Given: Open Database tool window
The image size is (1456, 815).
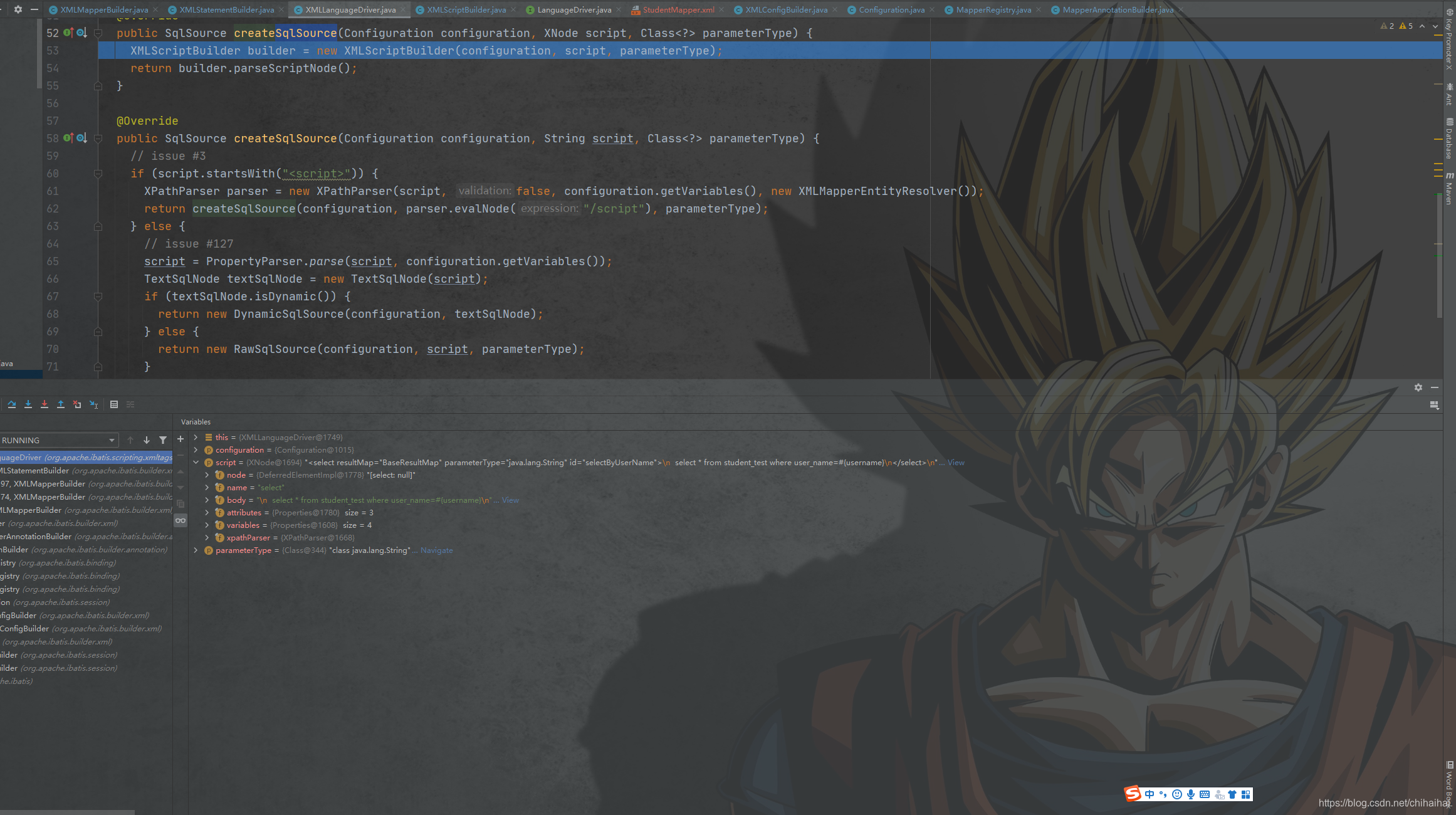Looking at the screenshot, I should (1450, 139).
